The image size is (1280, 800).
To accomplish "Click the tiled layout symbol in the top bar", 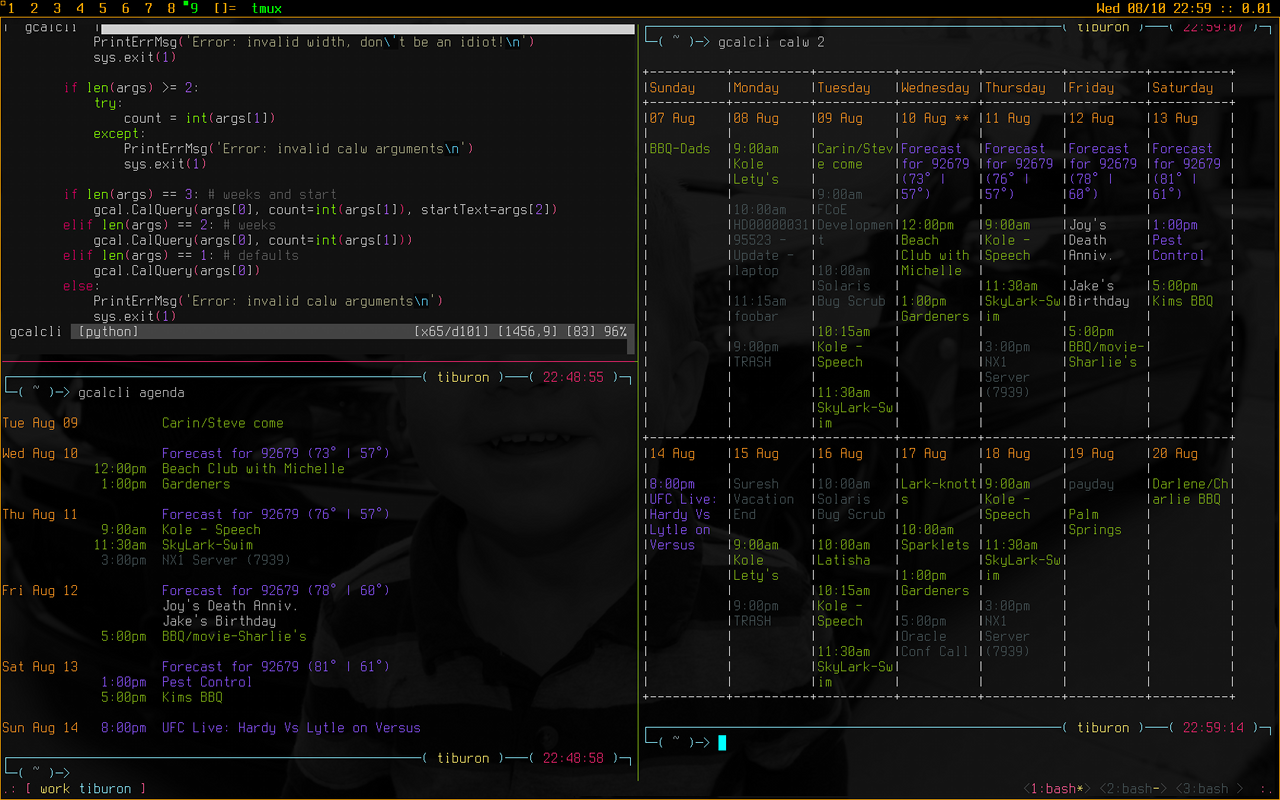I will coord(225,8).
